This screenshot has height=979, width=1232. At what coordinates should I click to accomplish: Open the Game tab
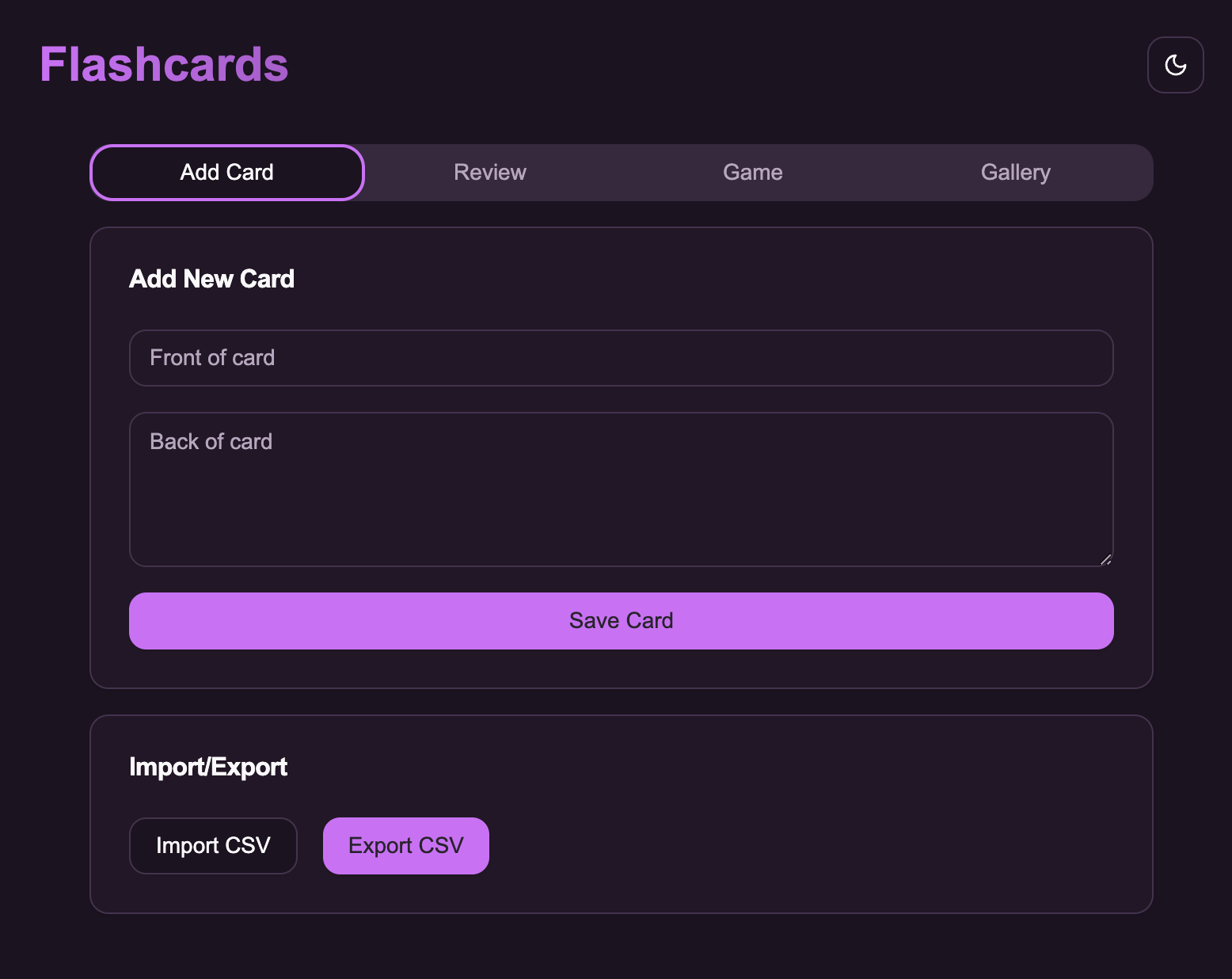tap(752, 173)
